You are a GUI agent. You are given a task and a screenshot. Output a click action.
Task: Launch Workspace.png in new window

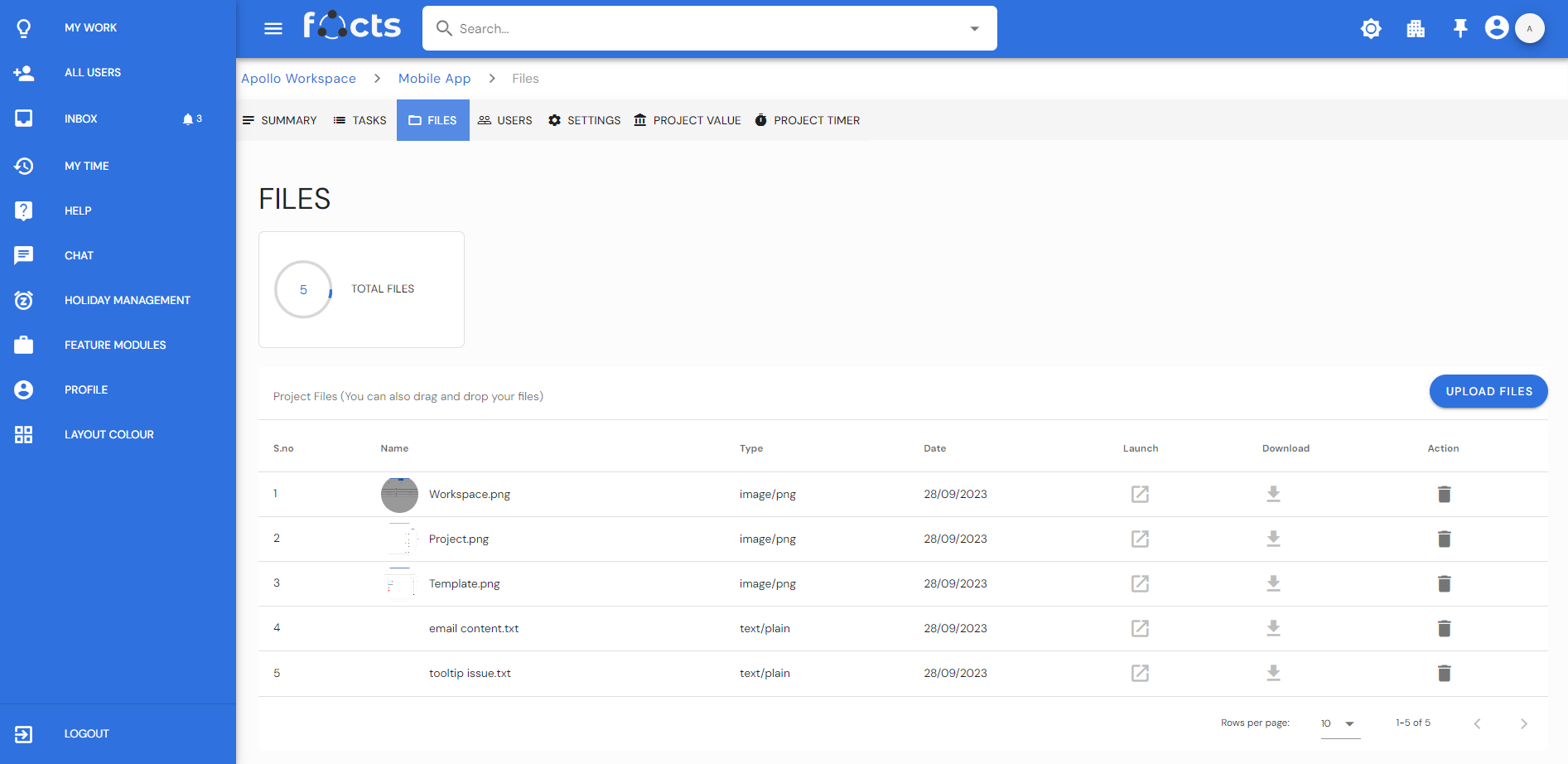(1140, 495)
